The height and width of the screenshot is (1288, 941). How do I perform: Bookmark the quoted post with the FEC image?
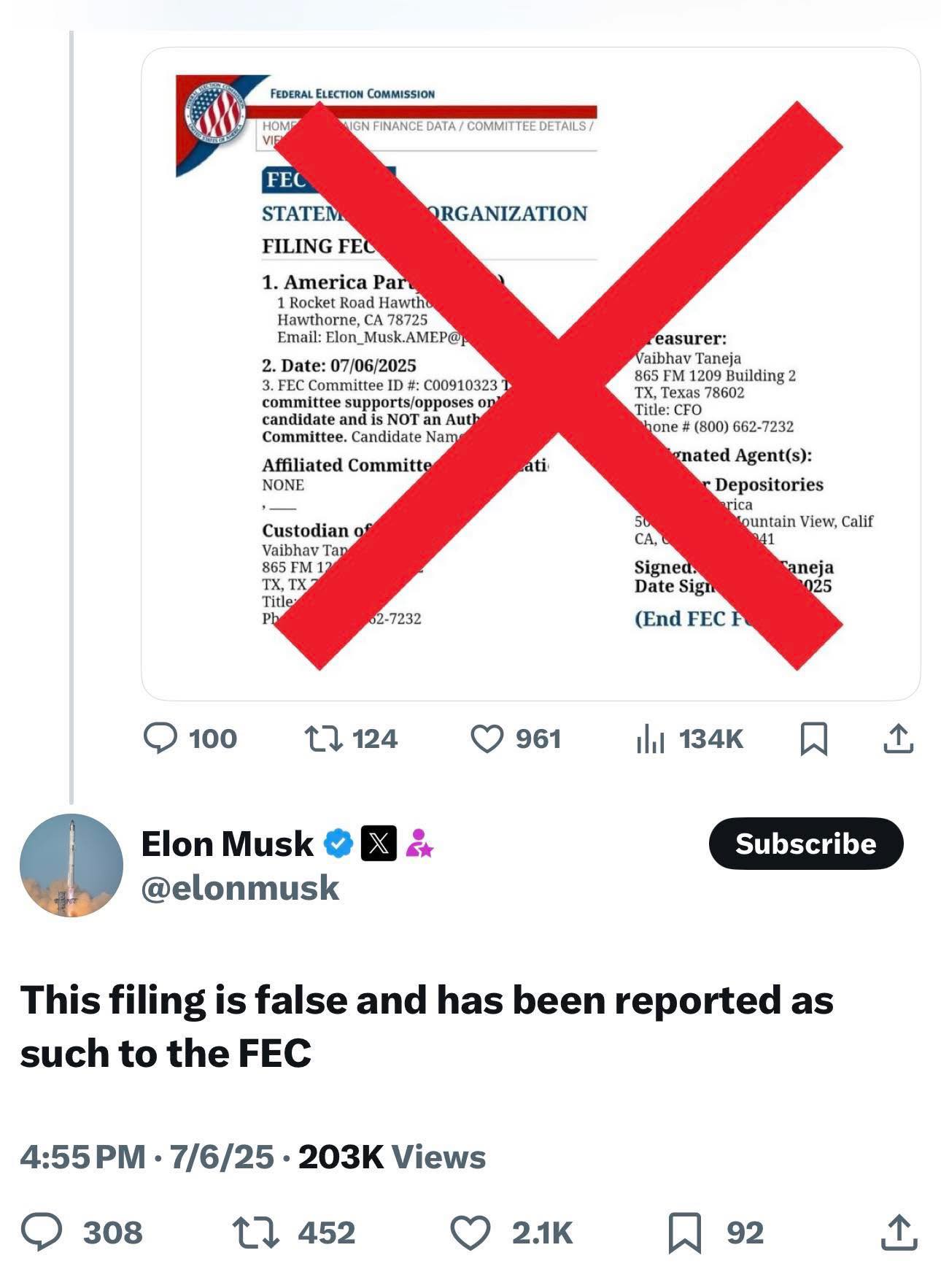(x=813, y=739)
